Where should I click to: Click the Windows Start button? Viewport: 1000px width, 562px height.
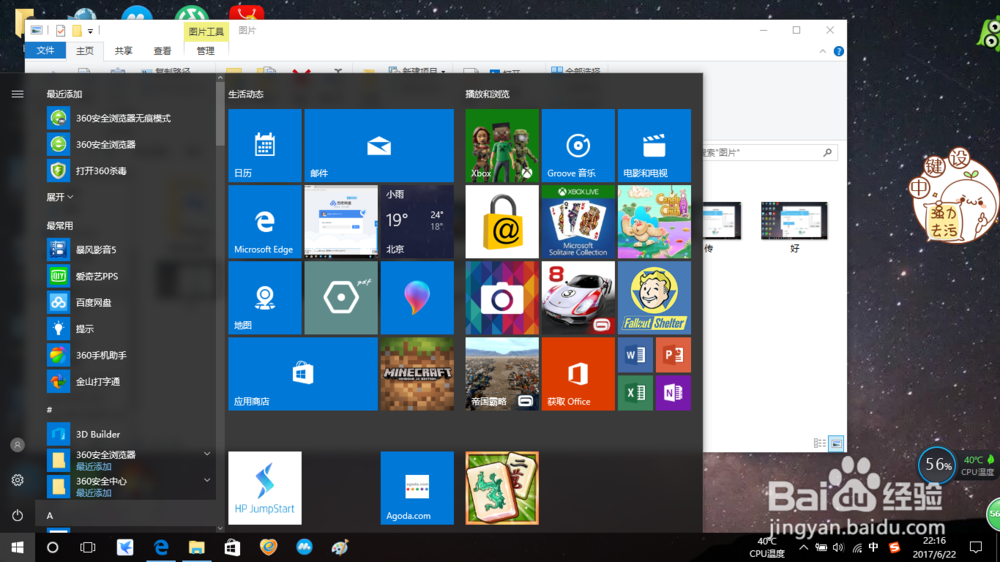(x=17, y=547)
